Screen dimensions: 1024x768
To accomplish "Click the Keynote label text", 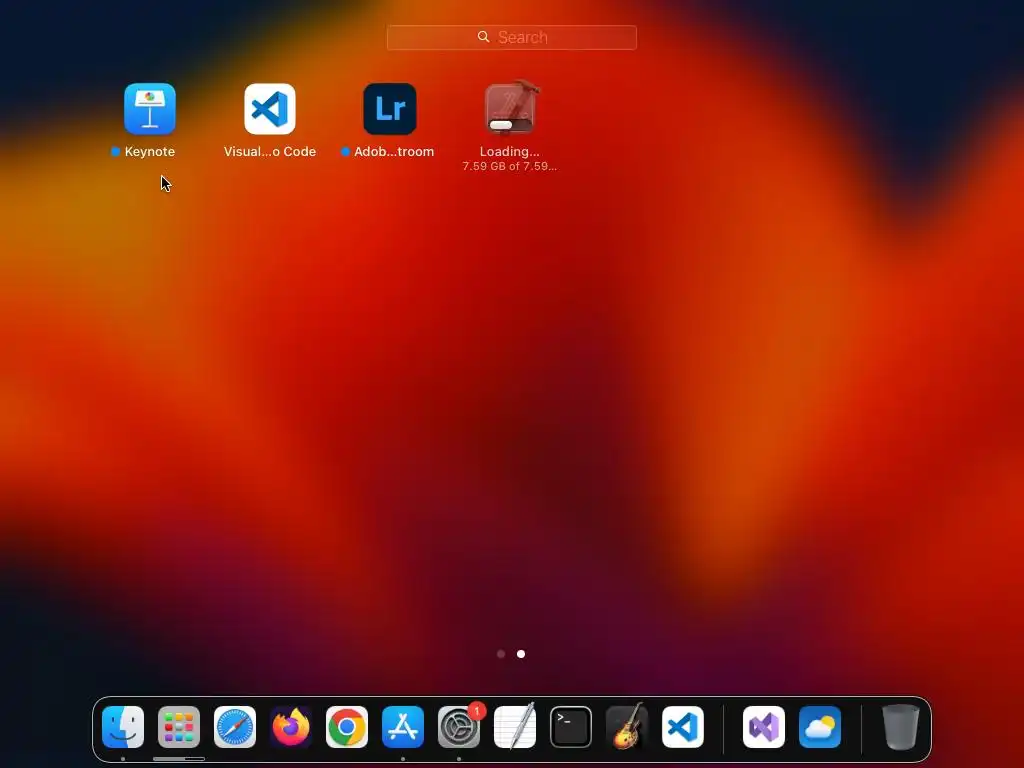I will point(150,152).
